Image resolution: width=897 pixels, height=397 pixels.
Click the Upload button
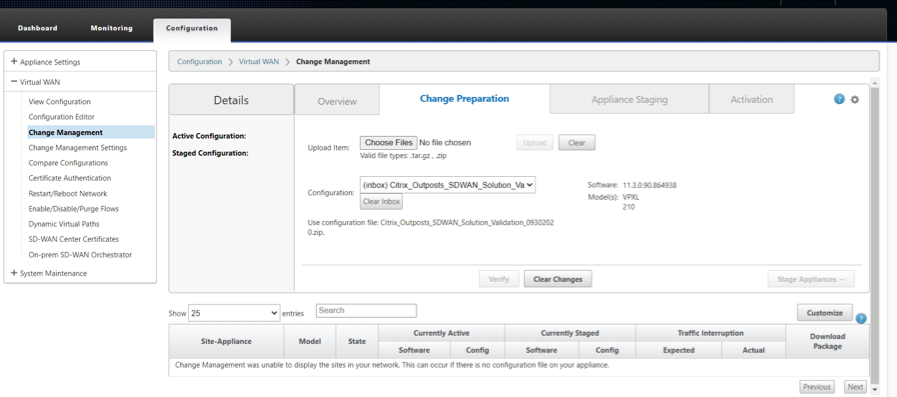coord(535,143)
